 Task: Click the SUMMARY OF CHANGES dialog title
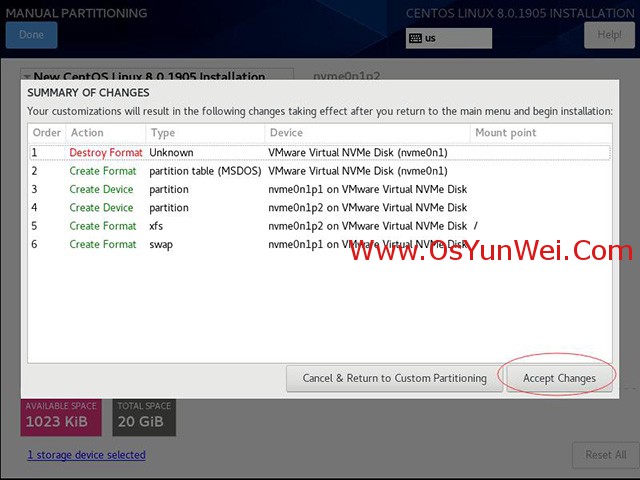[88, 93]
